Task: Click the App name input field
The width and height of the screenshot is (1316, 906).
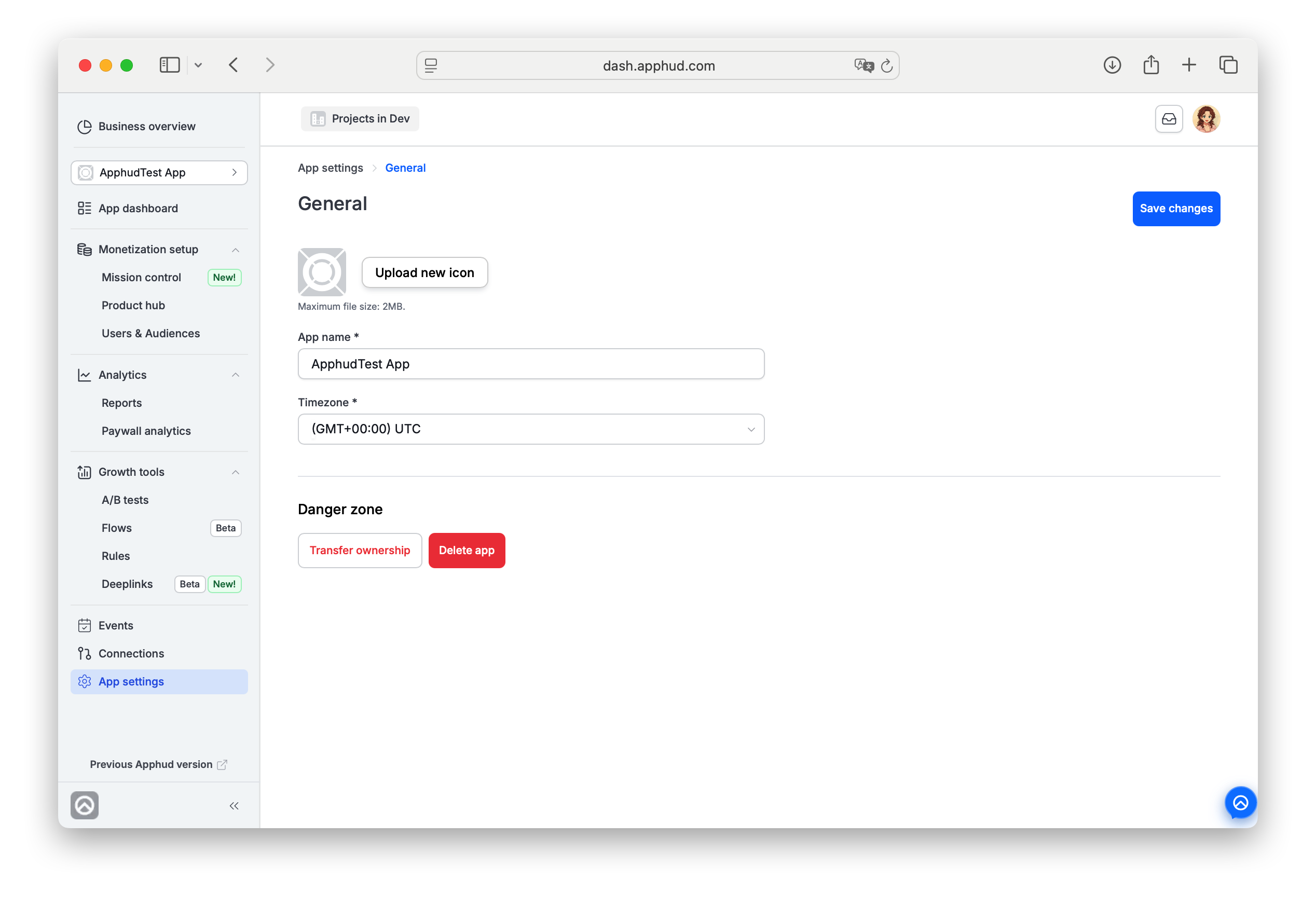Action: tap(531, 364)
